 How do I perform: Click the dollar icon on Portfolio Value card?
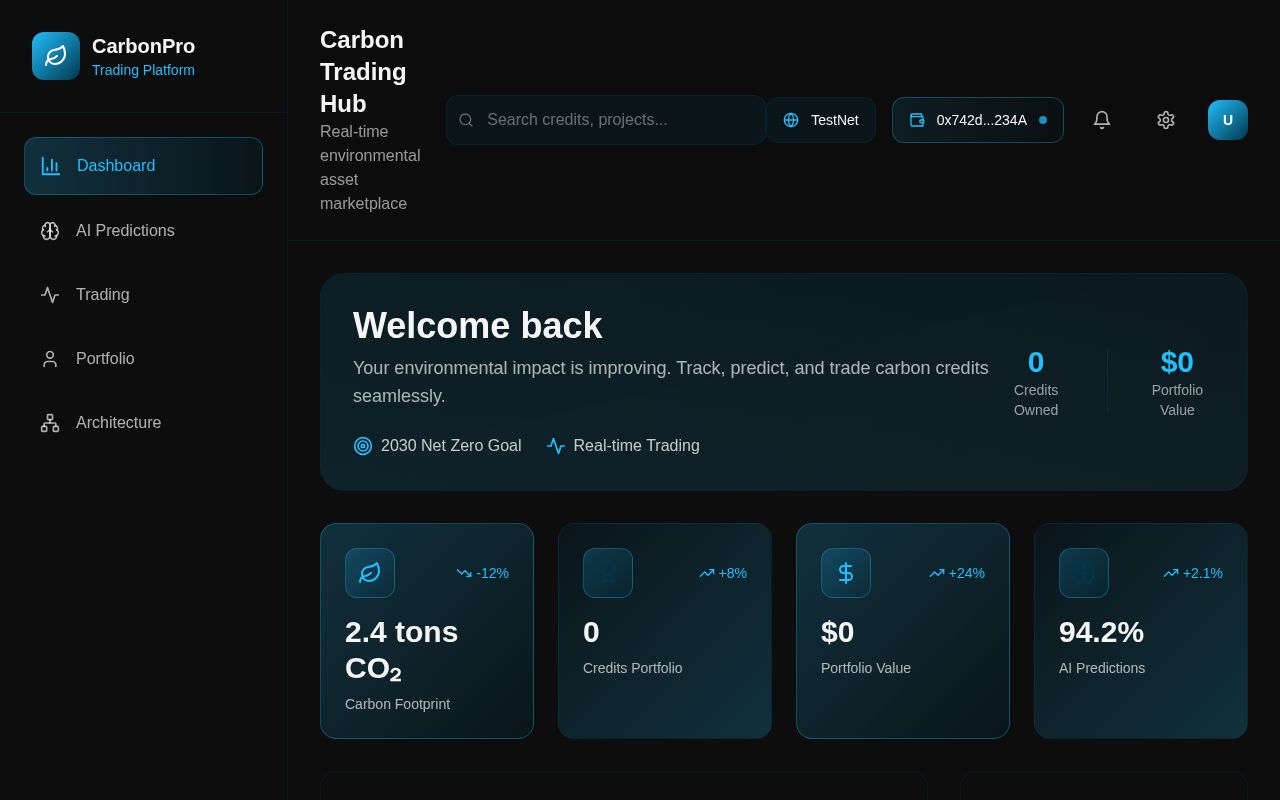846,573
